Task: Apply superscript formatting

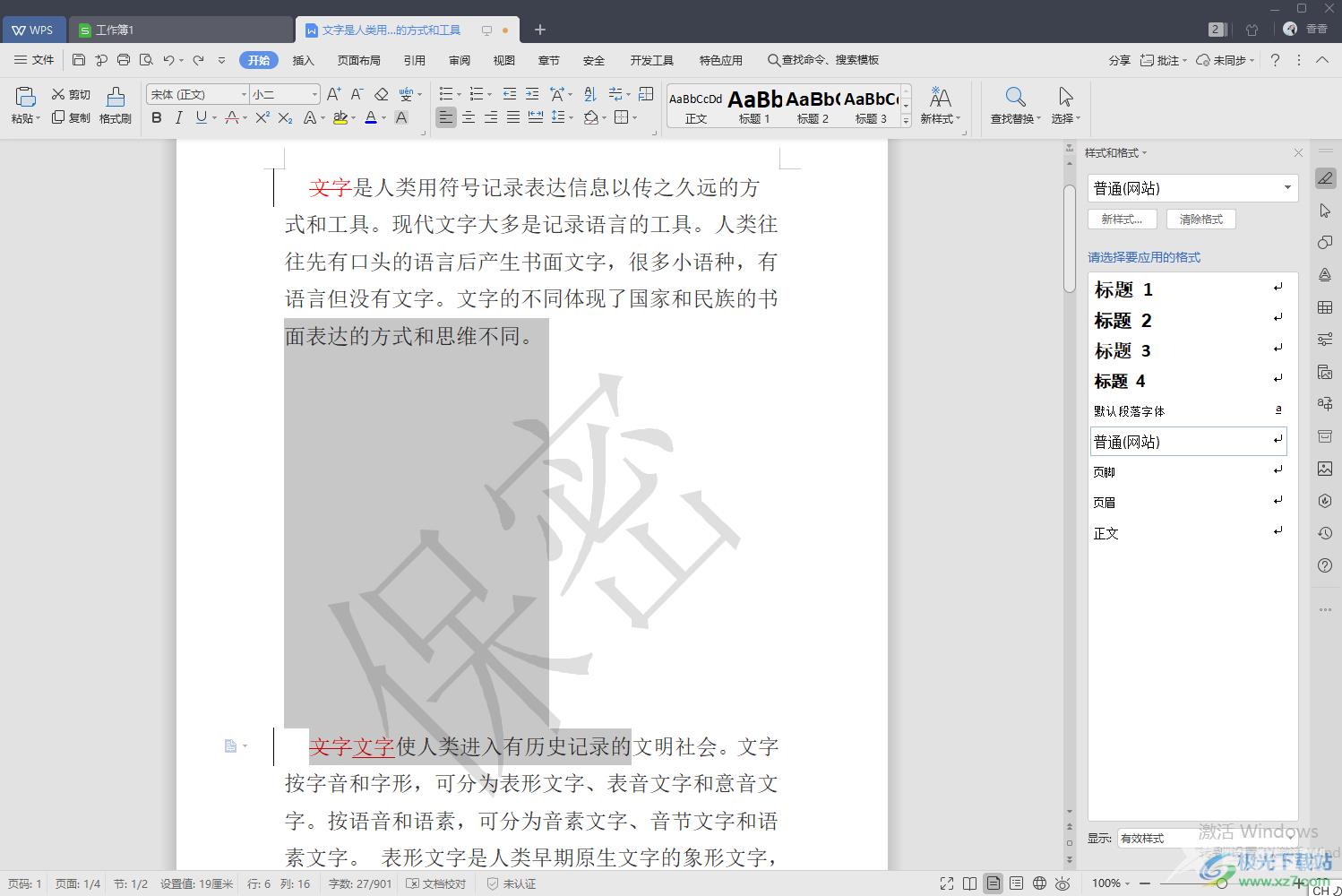Action: [262, 117]
